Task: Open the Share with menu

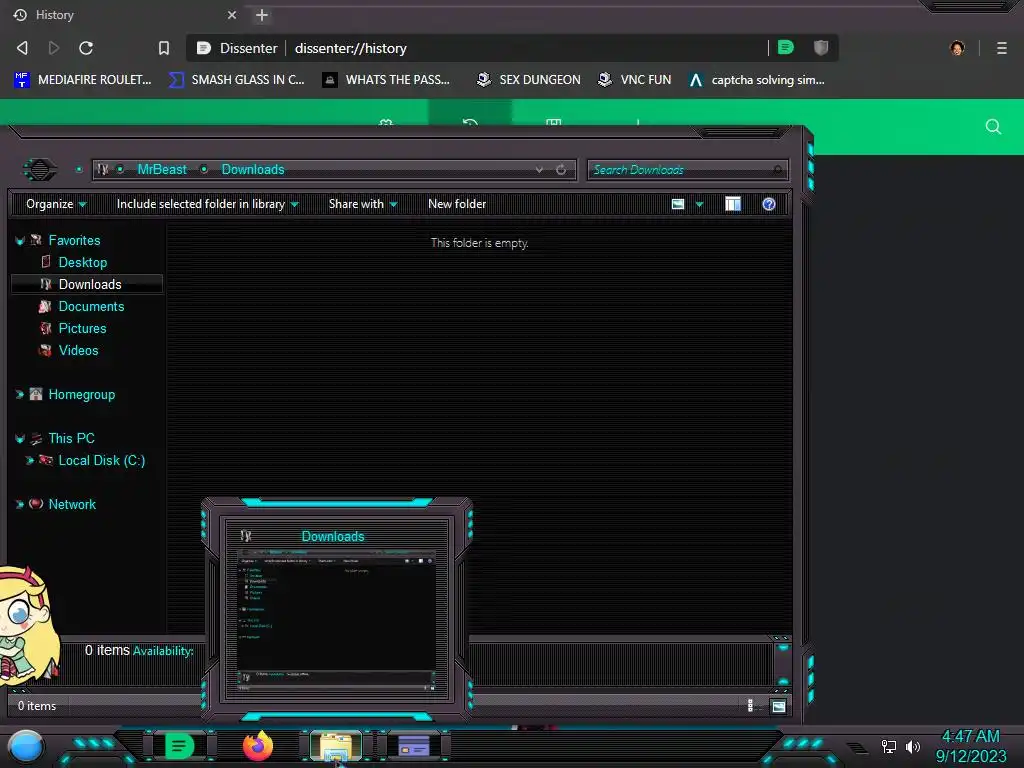Action: (363, 204)
